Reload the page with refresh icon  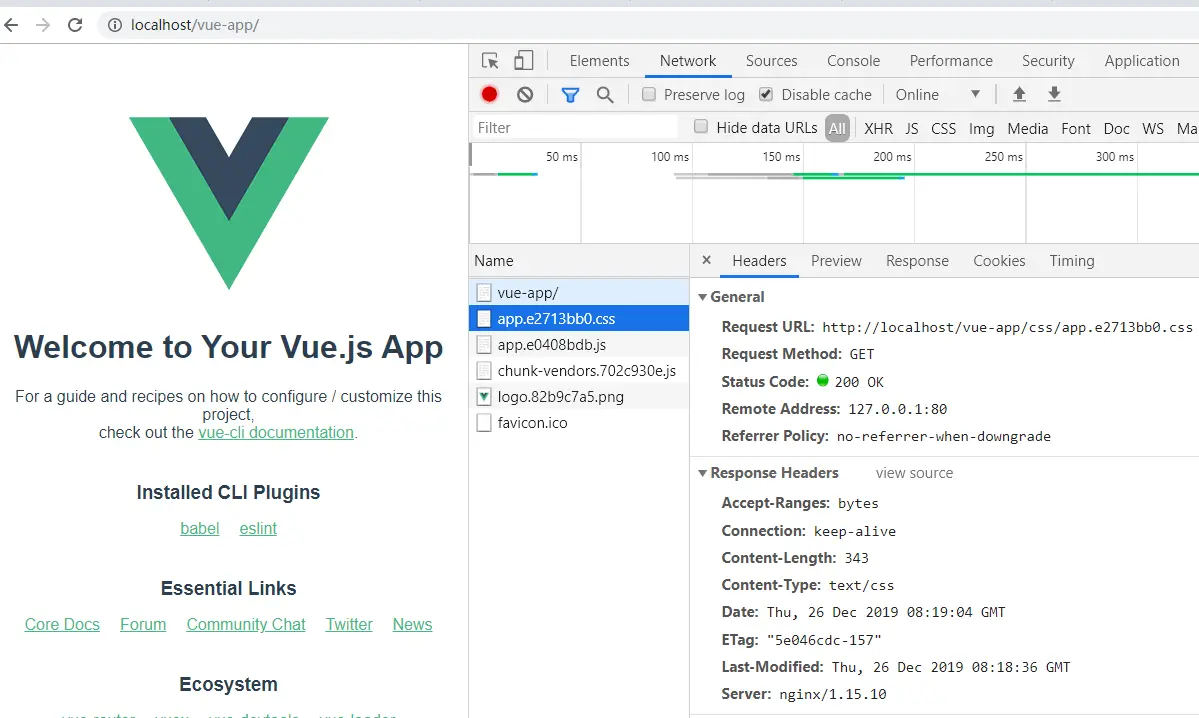75,25
